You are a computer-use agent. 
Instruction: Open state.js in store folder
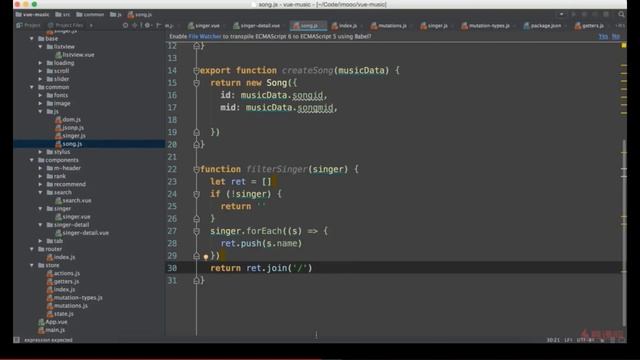[x=60, y=314]
